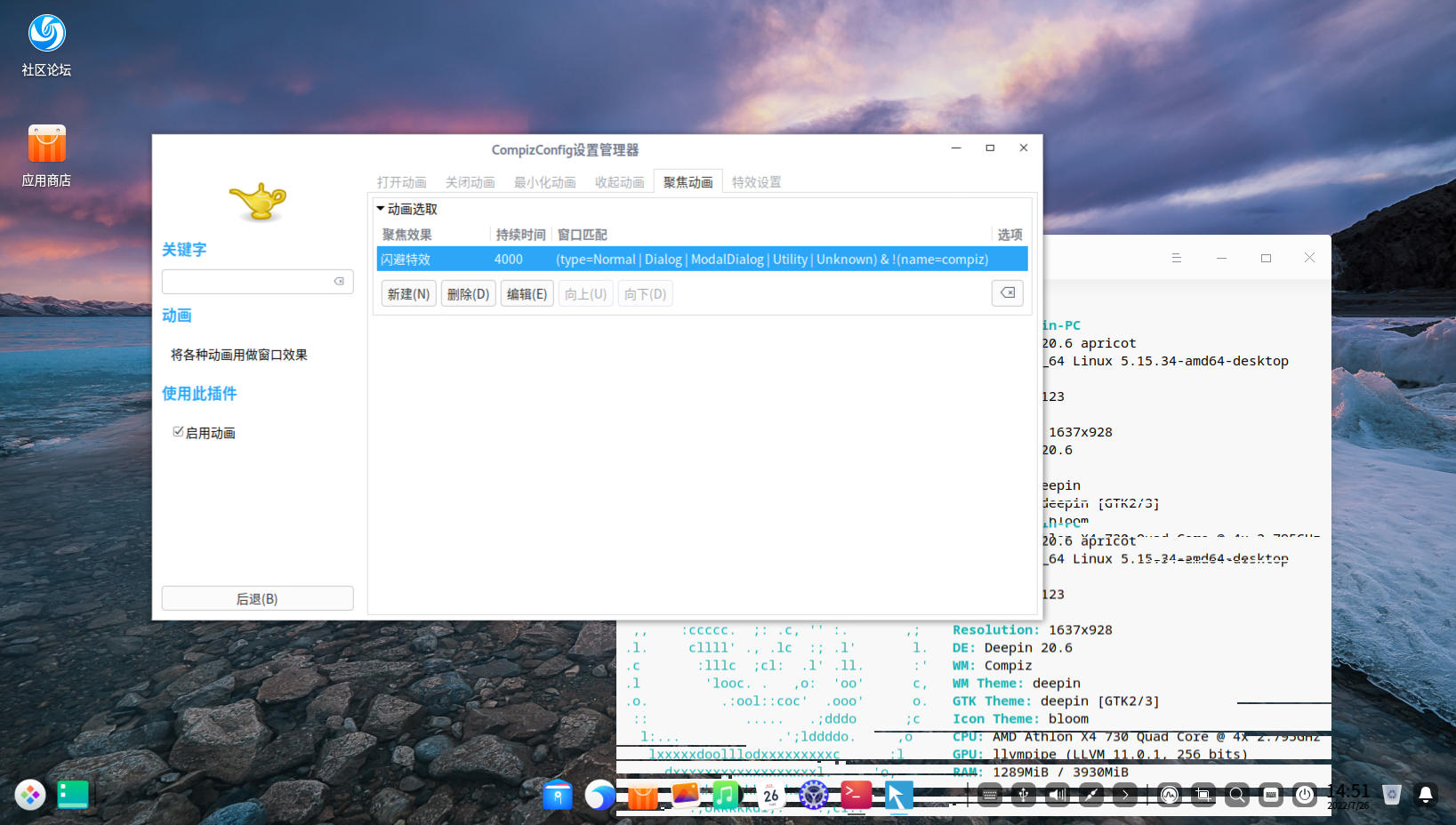
Task: Click the 删除(D) button
Action: [x=468, y=293]
